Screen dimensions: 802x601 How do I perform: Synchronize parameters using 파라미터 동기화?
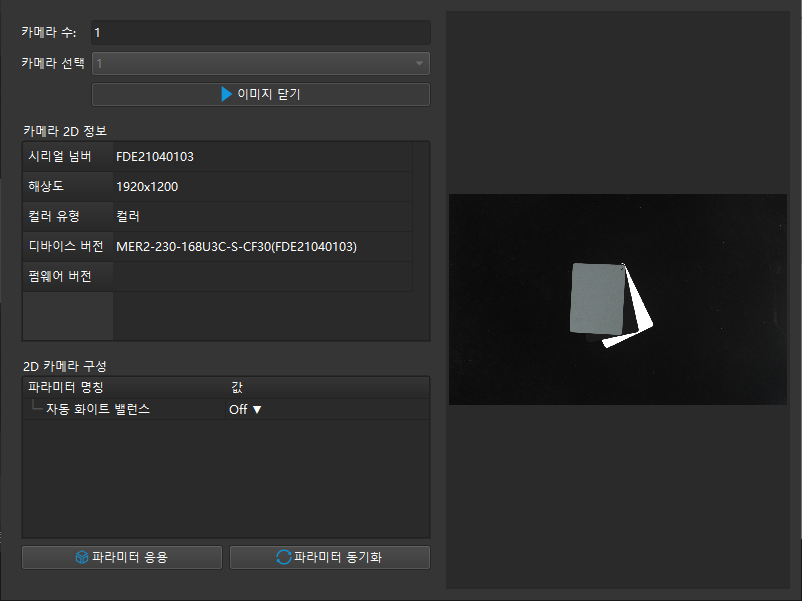330,558
